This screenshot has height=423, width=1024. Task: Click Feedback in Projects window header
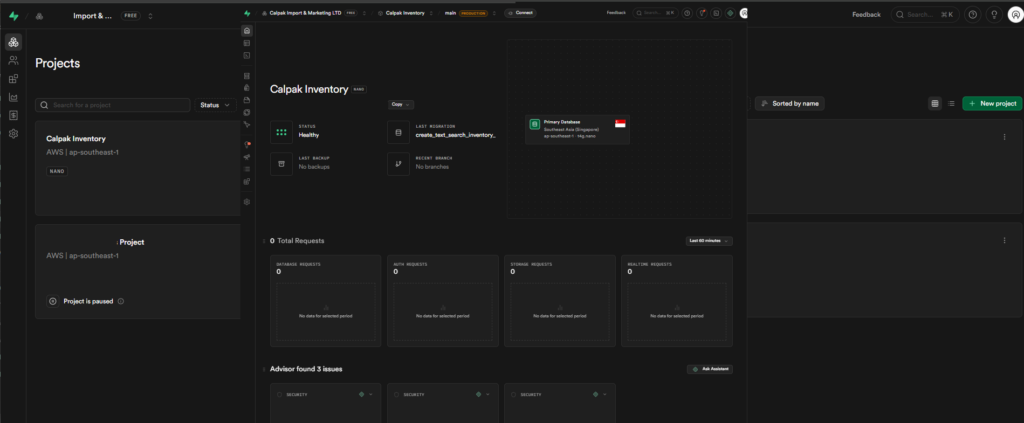point(866,14)
